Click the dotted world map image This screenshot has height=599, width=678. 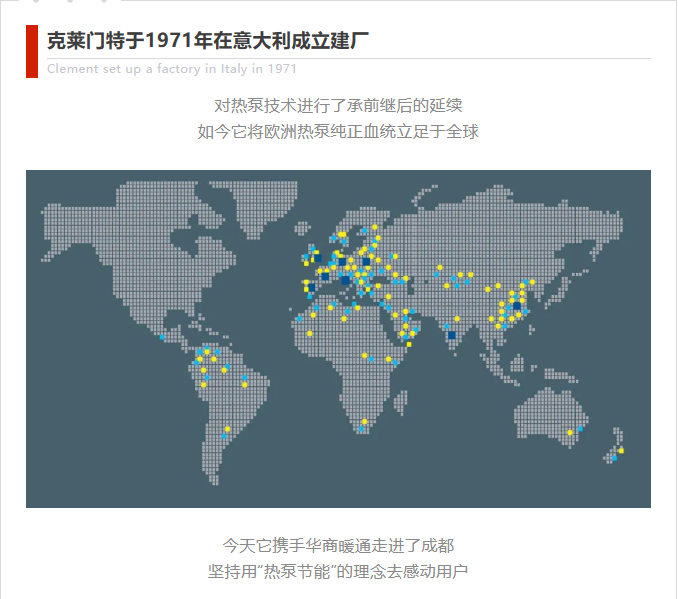click(338, 339)
